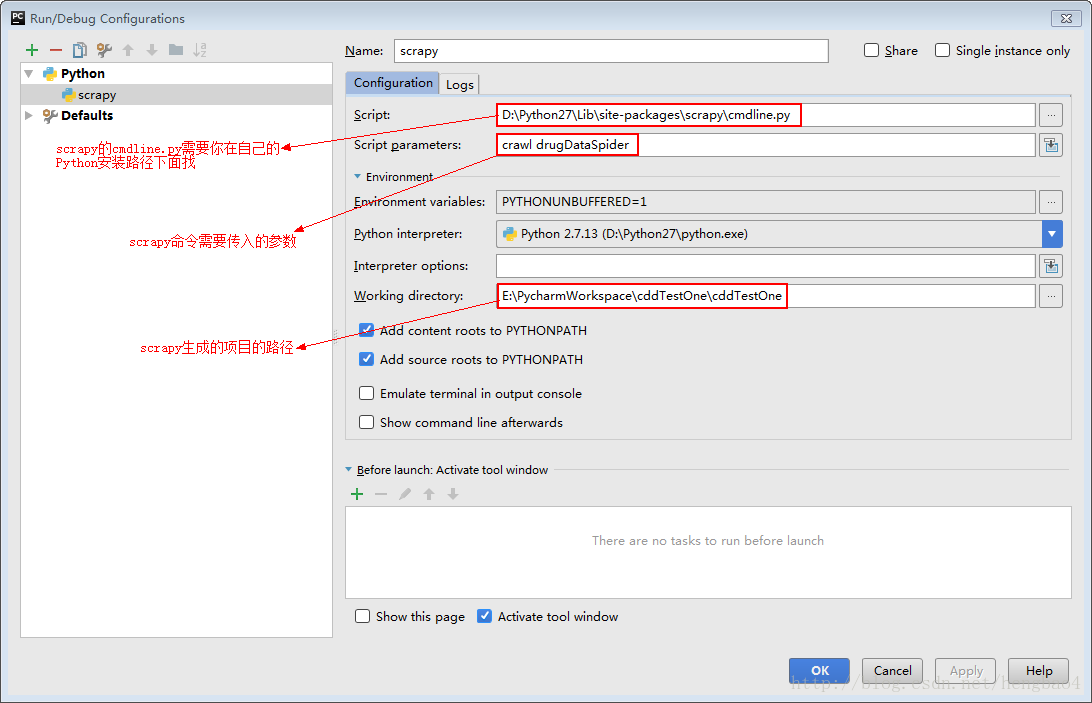Open edit defaults wrench icon
This screenshot has height=703, width=1092.
tap(104, 50)
